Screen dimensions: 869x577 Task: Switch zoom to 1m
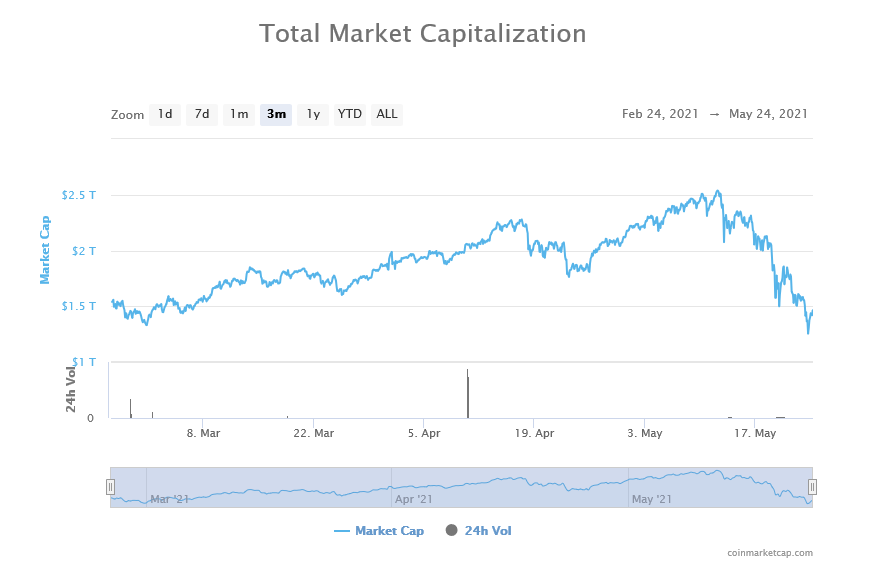[238, 114]
